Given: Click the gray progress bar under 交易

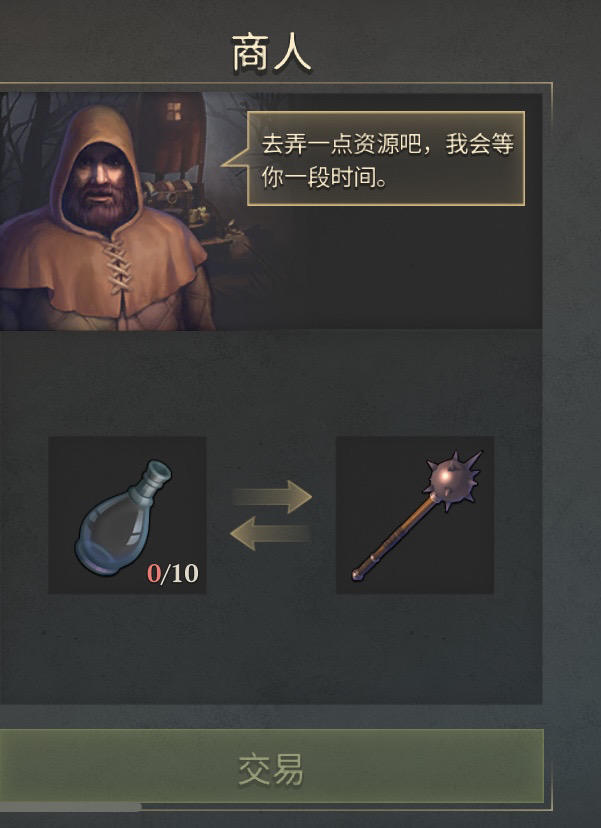Looking at the screenshot, I should pyautogui.click(x=70, y=807).
